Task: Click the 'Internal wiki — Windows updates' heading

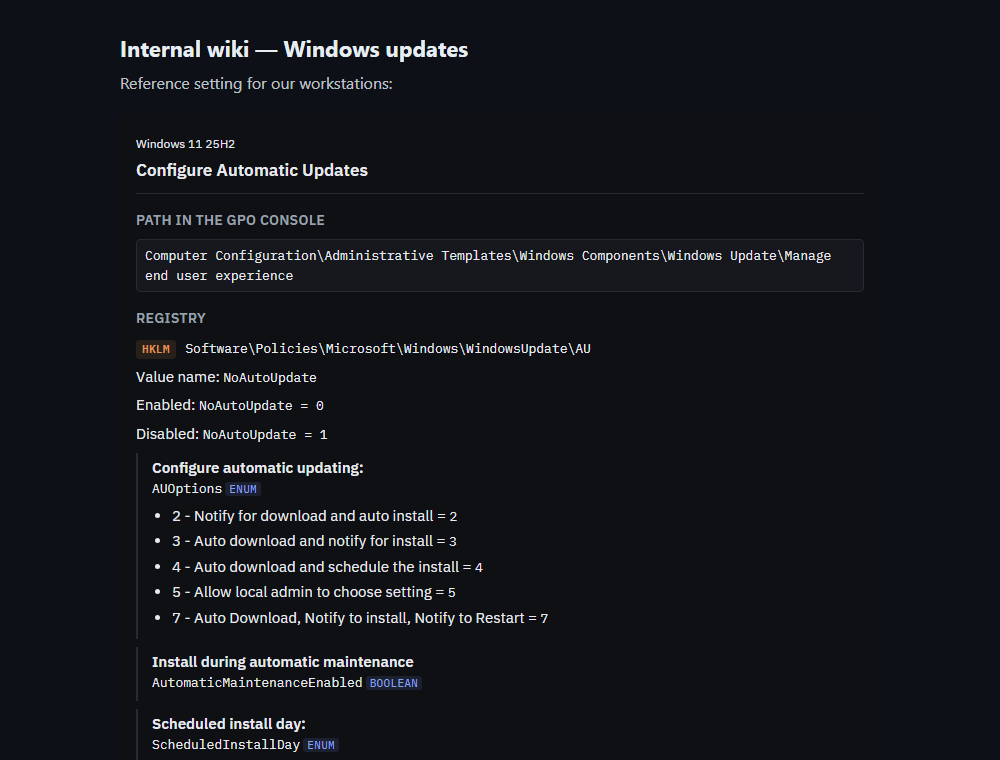Action: pos(294,50)
